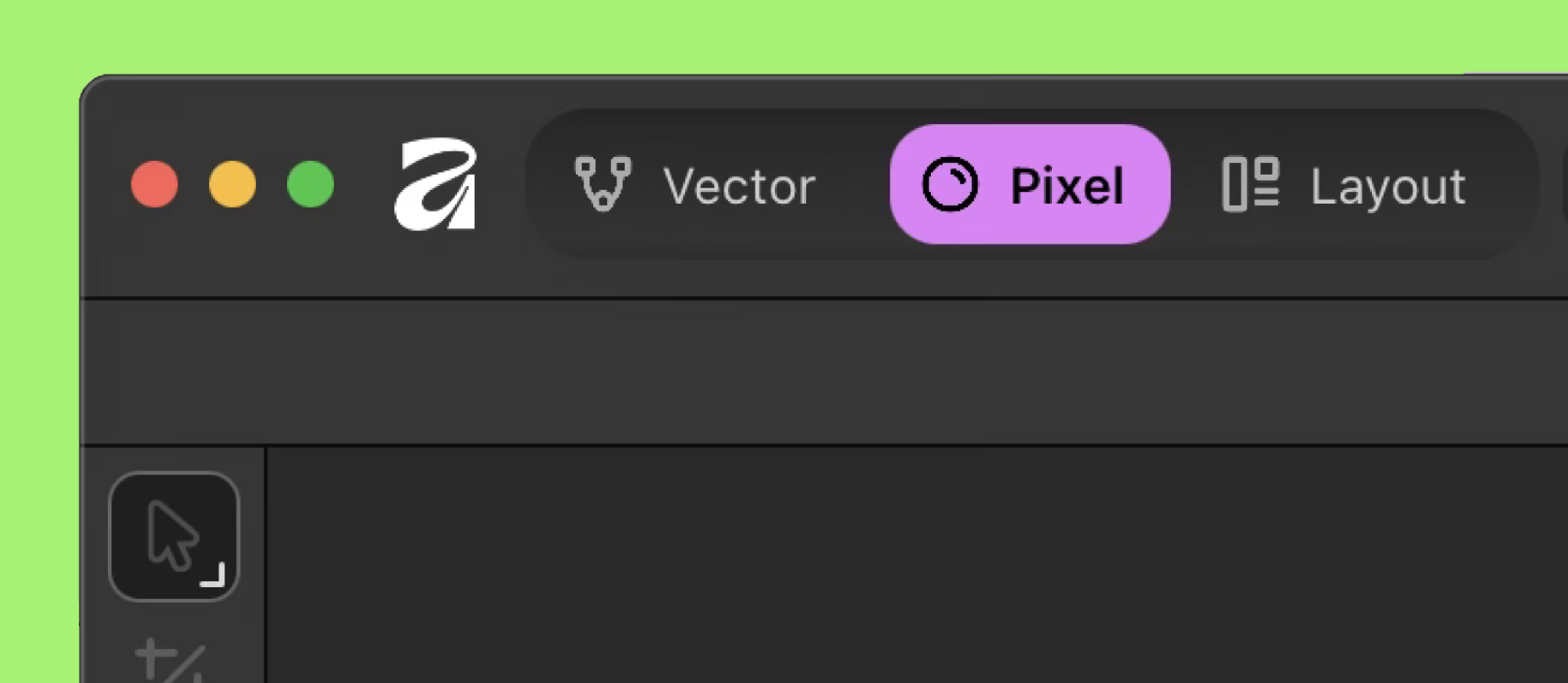1568x683 pixels.
Task: Close the window with the red button
Action: (x=155, y=185)
